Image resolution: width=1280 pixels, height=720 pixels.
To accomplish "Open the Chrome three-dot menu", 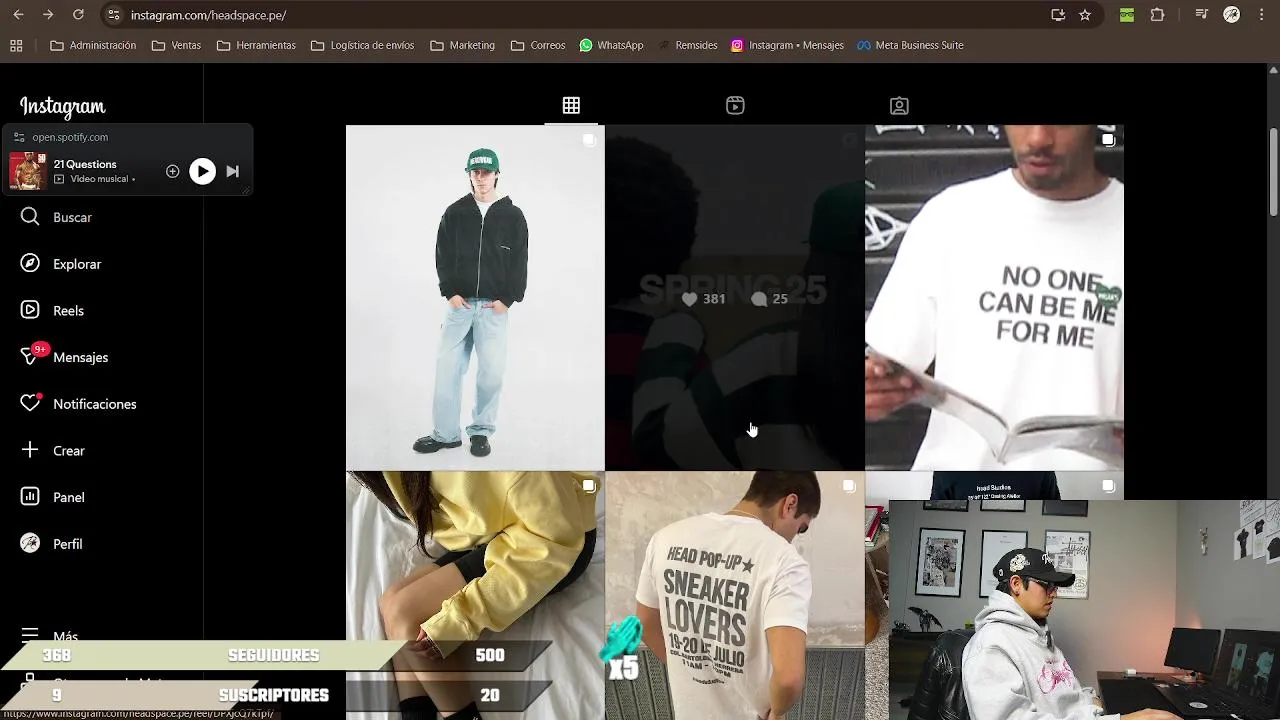I will 1261,15.
